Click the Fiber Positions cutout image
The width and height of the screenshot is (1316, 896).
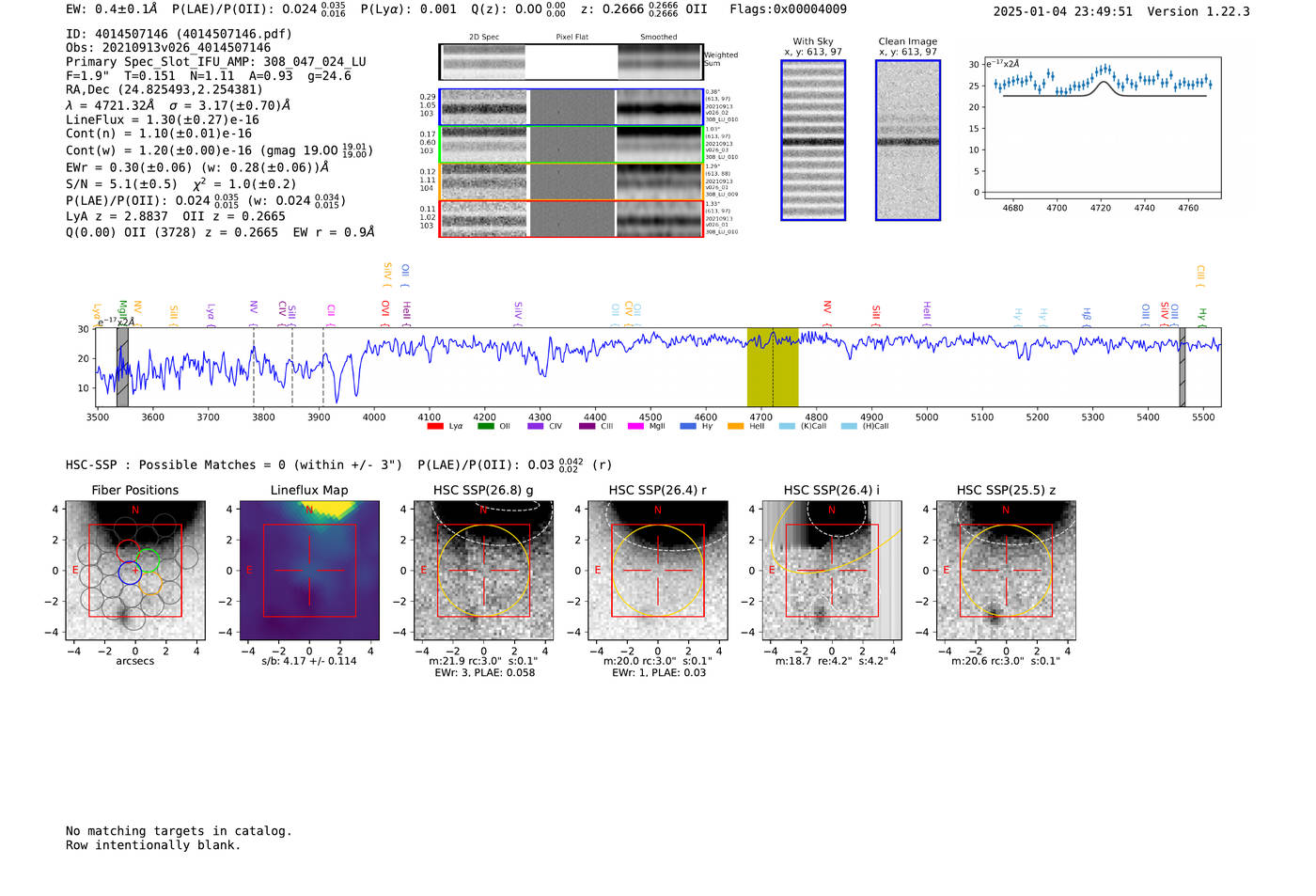click(x=135, y=571)
